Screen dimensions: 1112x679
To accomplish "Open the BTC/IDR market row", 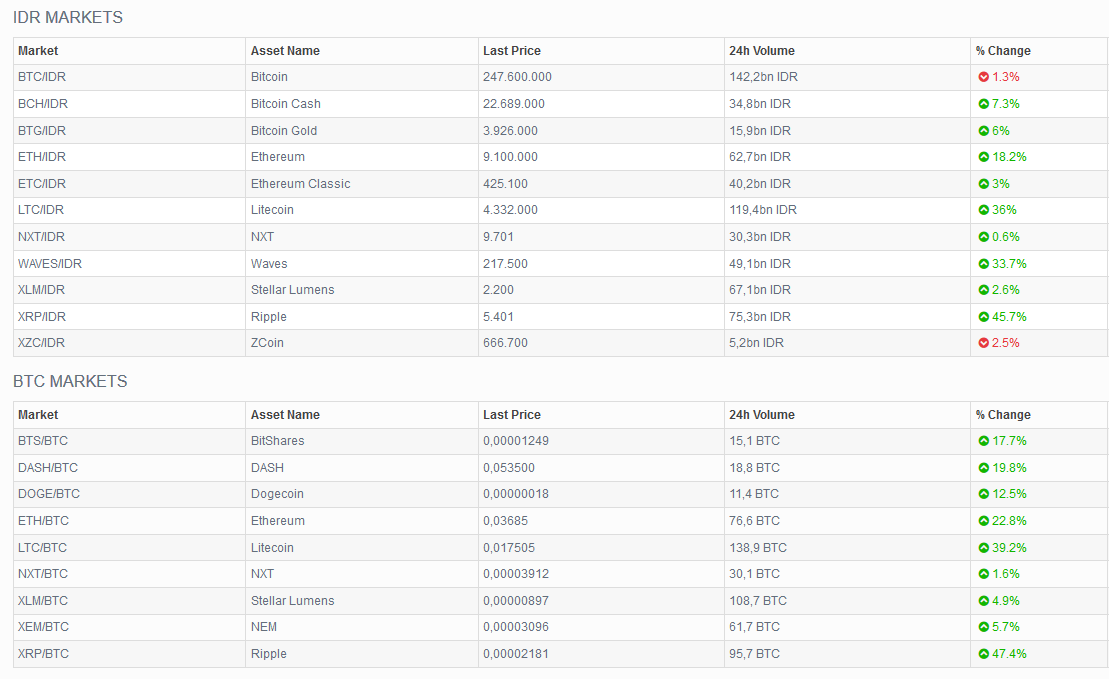I will 42,77.
